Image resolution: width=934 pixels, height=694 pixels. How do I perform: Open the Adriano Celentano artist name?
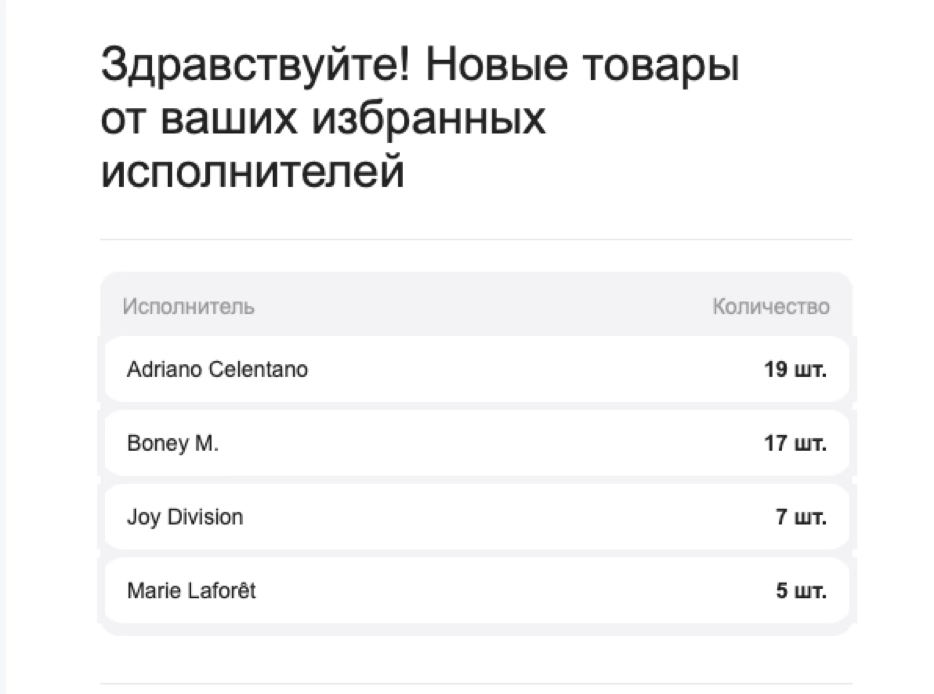tap(217, 369)
